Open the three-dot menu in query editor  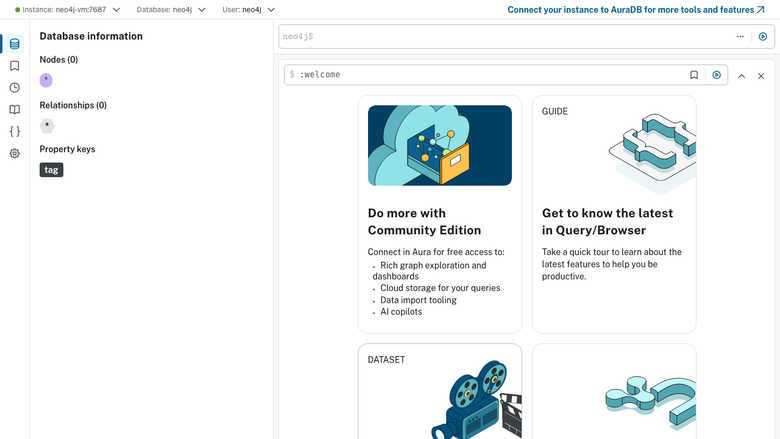click(x=740, y=36)
